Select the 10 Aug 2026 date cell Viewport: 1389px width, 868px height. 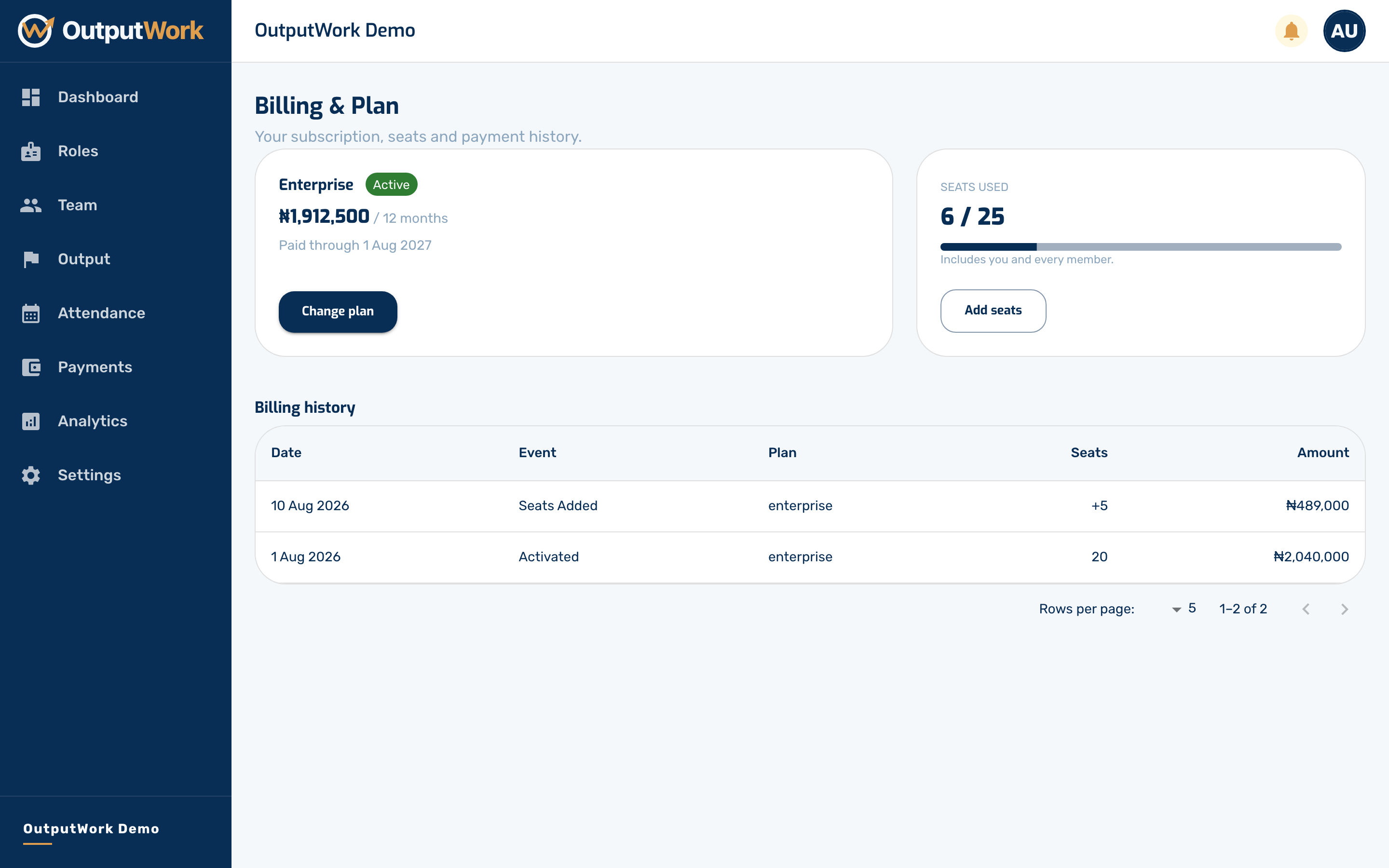[x=310, y=506]
